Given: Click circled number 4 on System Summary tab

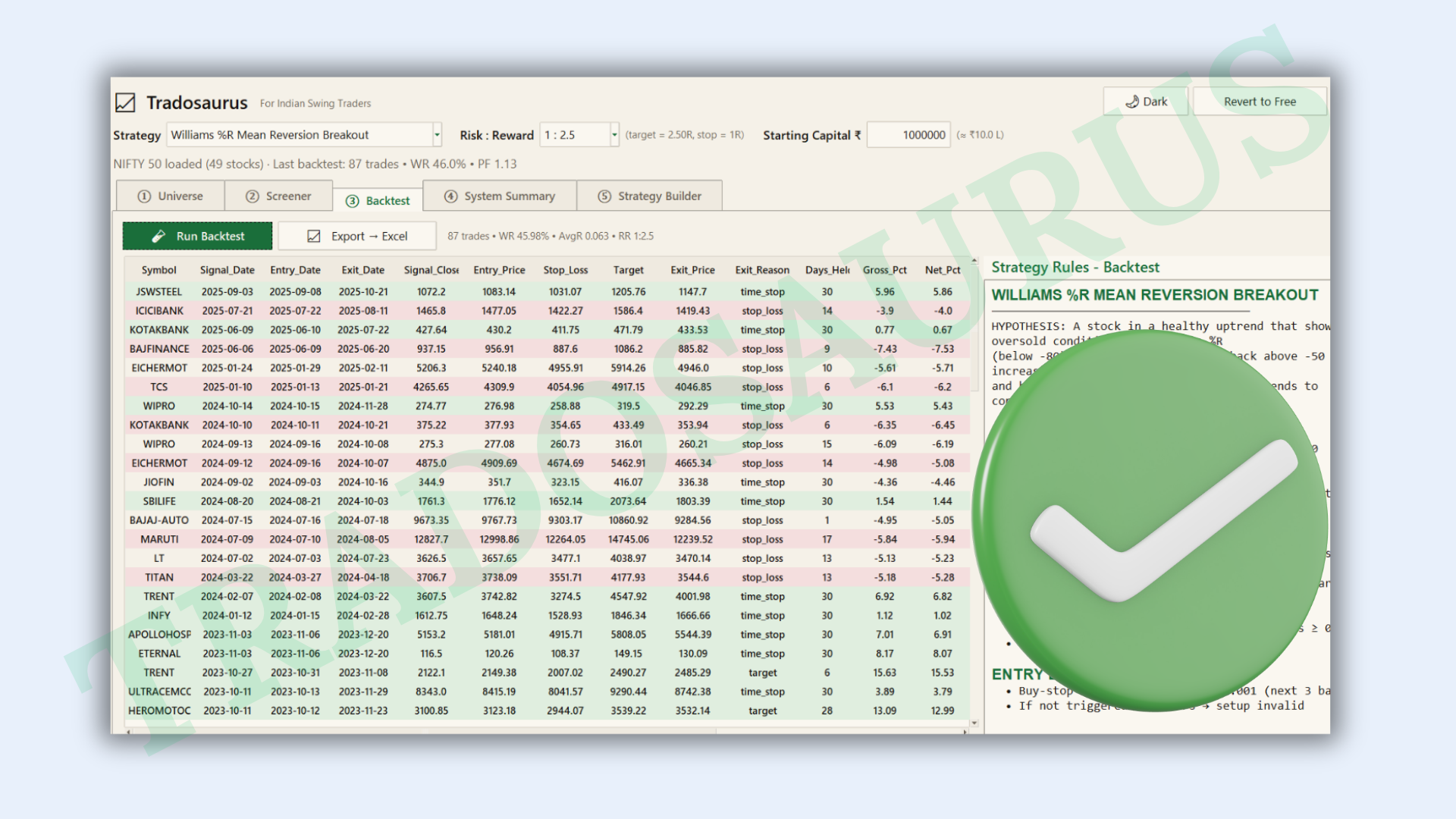Looking at the screenshot, I should 450,196.
